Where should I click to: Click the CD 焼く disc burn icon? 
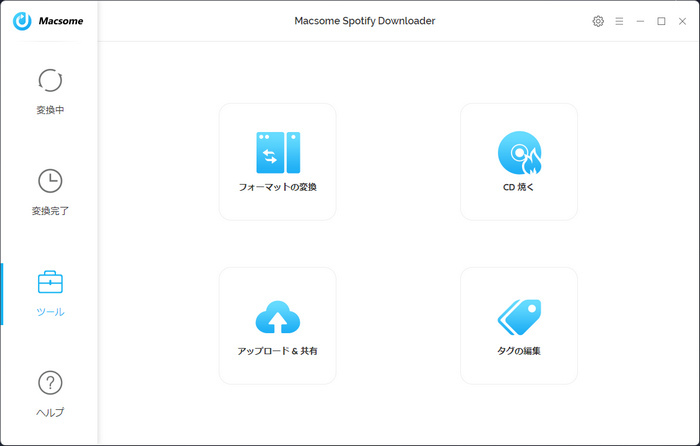(x=519, y=153)
